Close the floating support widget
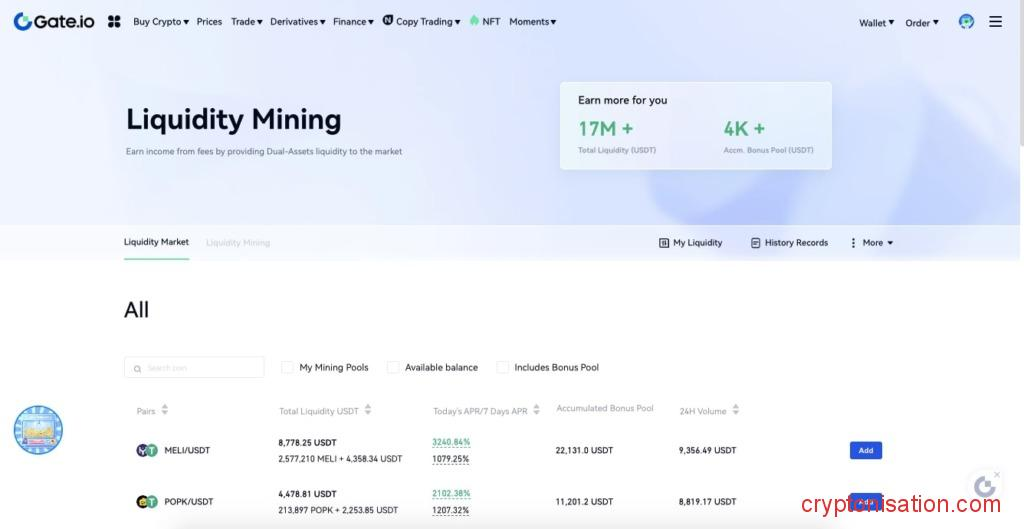This screenshot has height=529, width=1024. click(997, 475)
